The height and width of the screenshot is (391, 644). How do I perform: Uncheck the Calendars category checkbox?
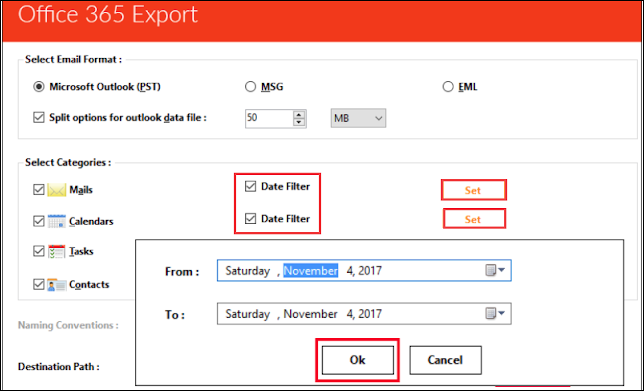pyautogui.click(x=39, y=221)
